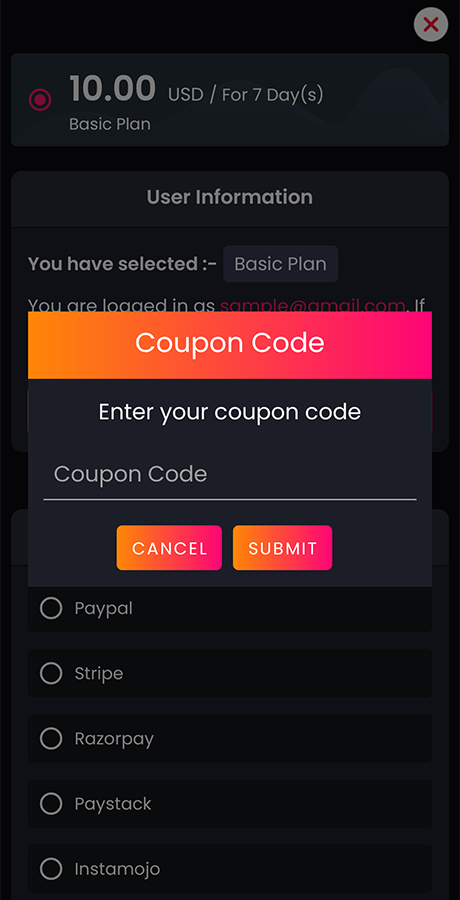This screenshot has height=900, width=460.
Task: Open the sample@gmail.com email link
Action: click(312, 305)
